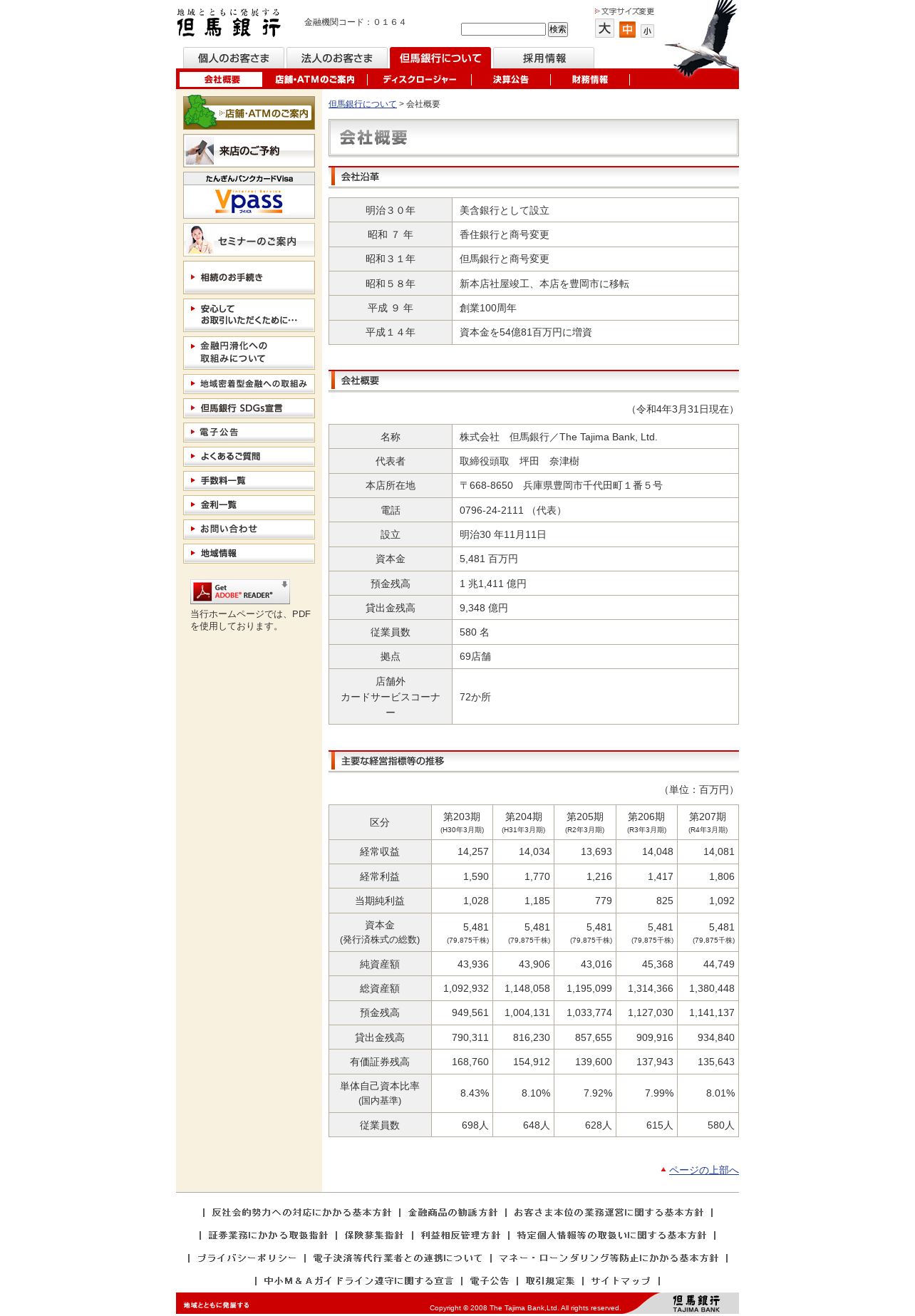Select the 会社概要 submenu item

(221, 80)
